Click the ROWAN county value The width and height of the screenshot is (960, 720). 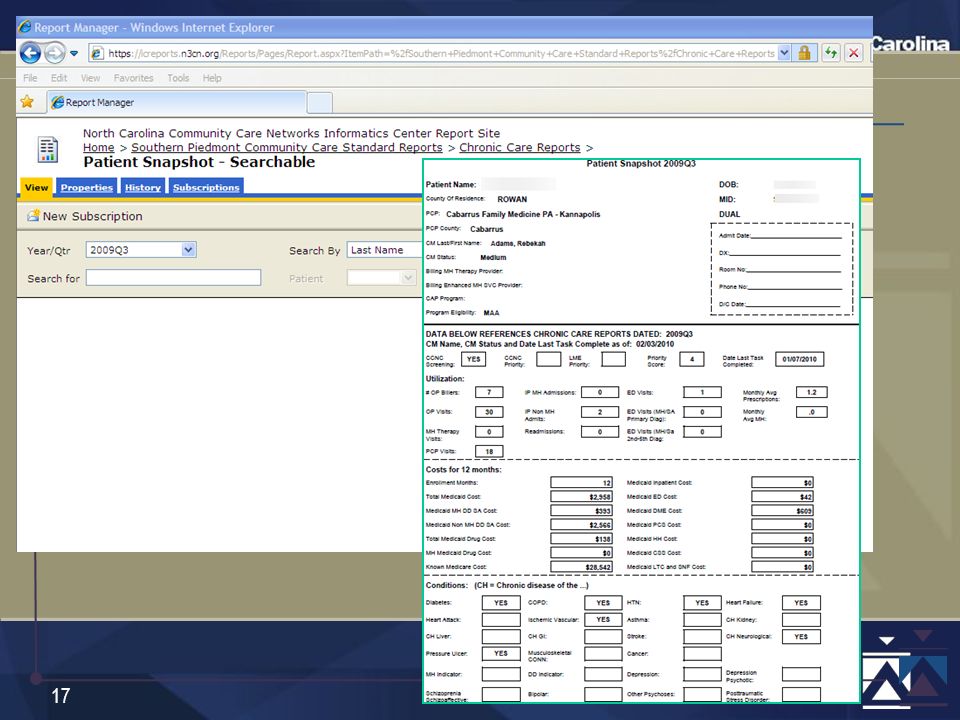pos(512,200)
